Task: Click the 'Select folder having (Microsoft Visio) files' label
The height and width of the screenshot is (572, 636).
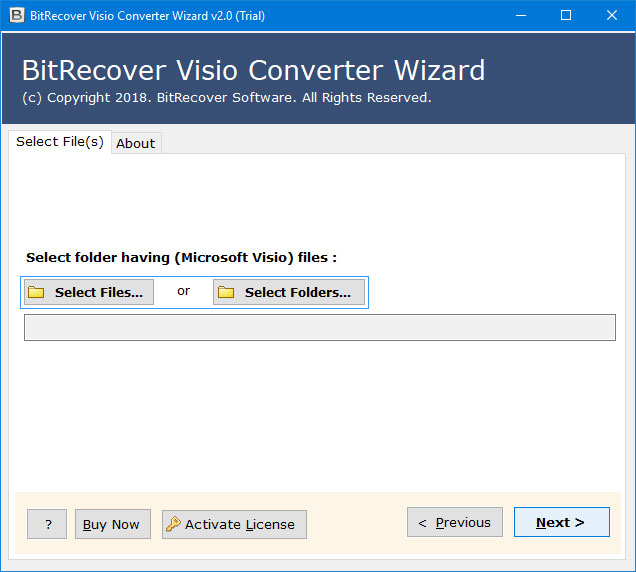Action: pyautogui.click(x=181, y=258)
